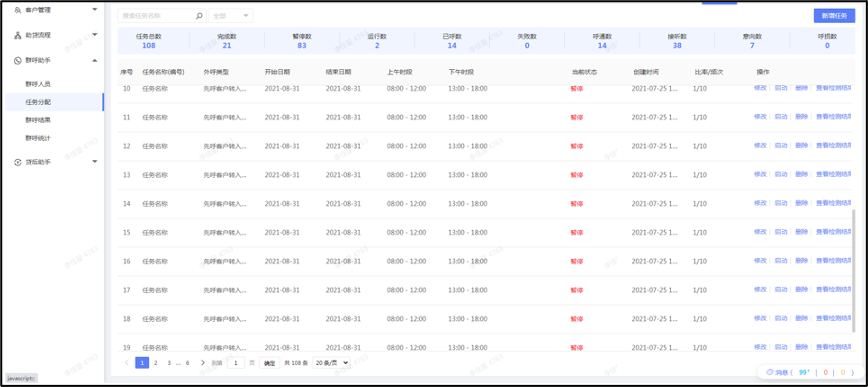This screenshot has height=387, width=868.
Task: Select the 群呼结果 menu item
Action: 38,120
